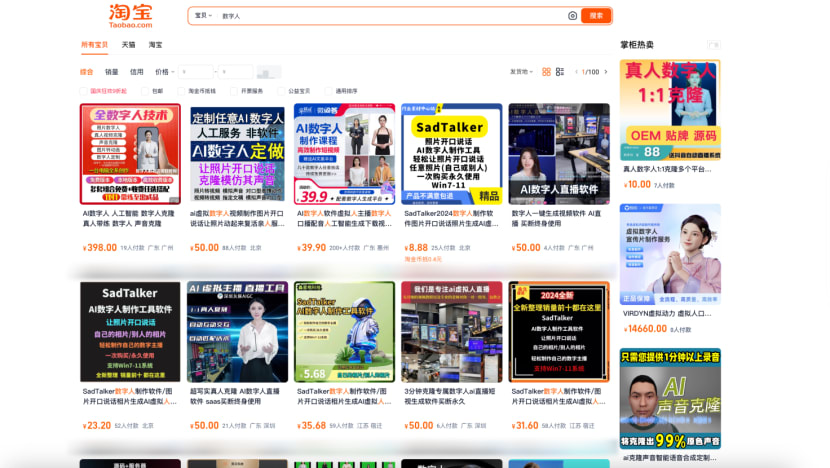The image size is (830, 468).
Task: Select the 销量 sort tab
Action: click(x=112, y=72)
